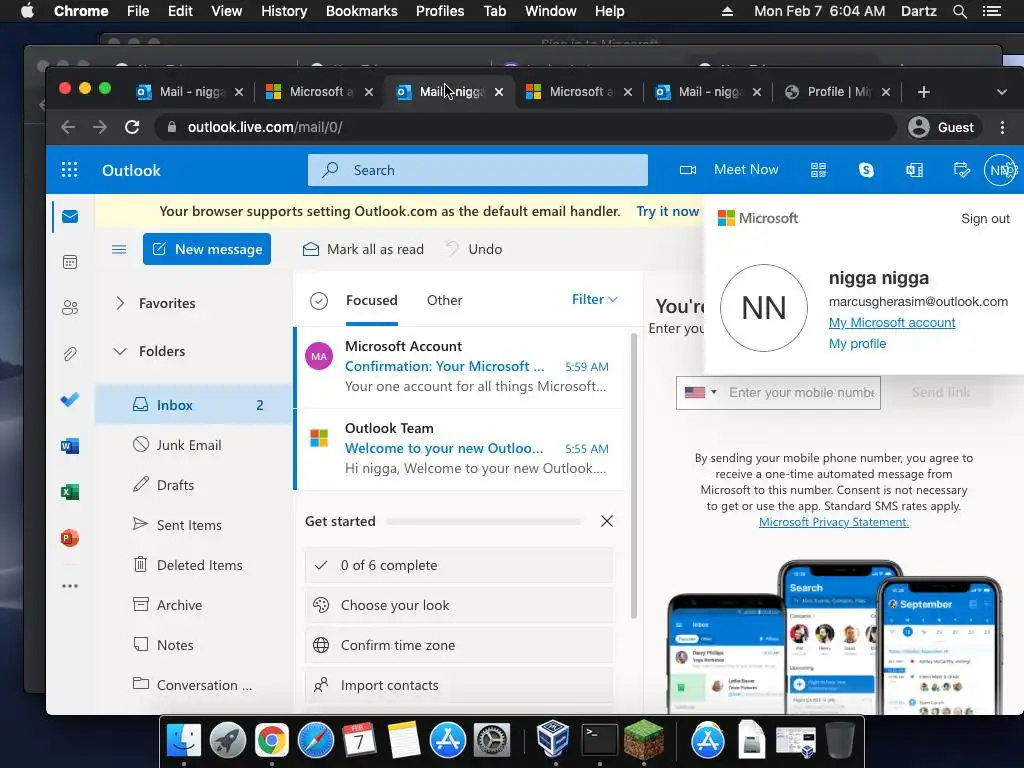This screenshot has width=1024, height=768.
Task: Expand the Favorites section
Action: click(x=120, y=303)
